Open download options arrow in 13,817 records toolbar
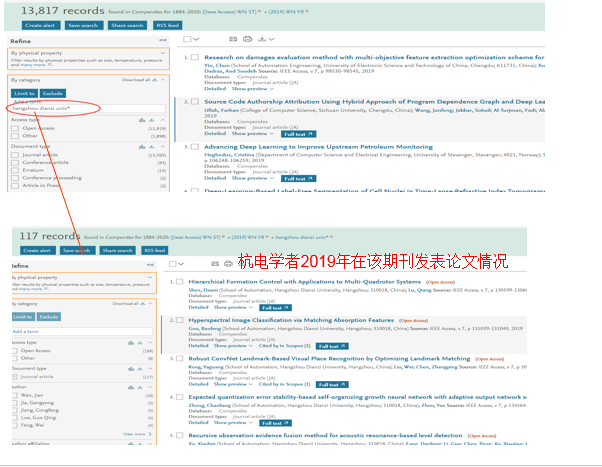 tap(272, 39)
